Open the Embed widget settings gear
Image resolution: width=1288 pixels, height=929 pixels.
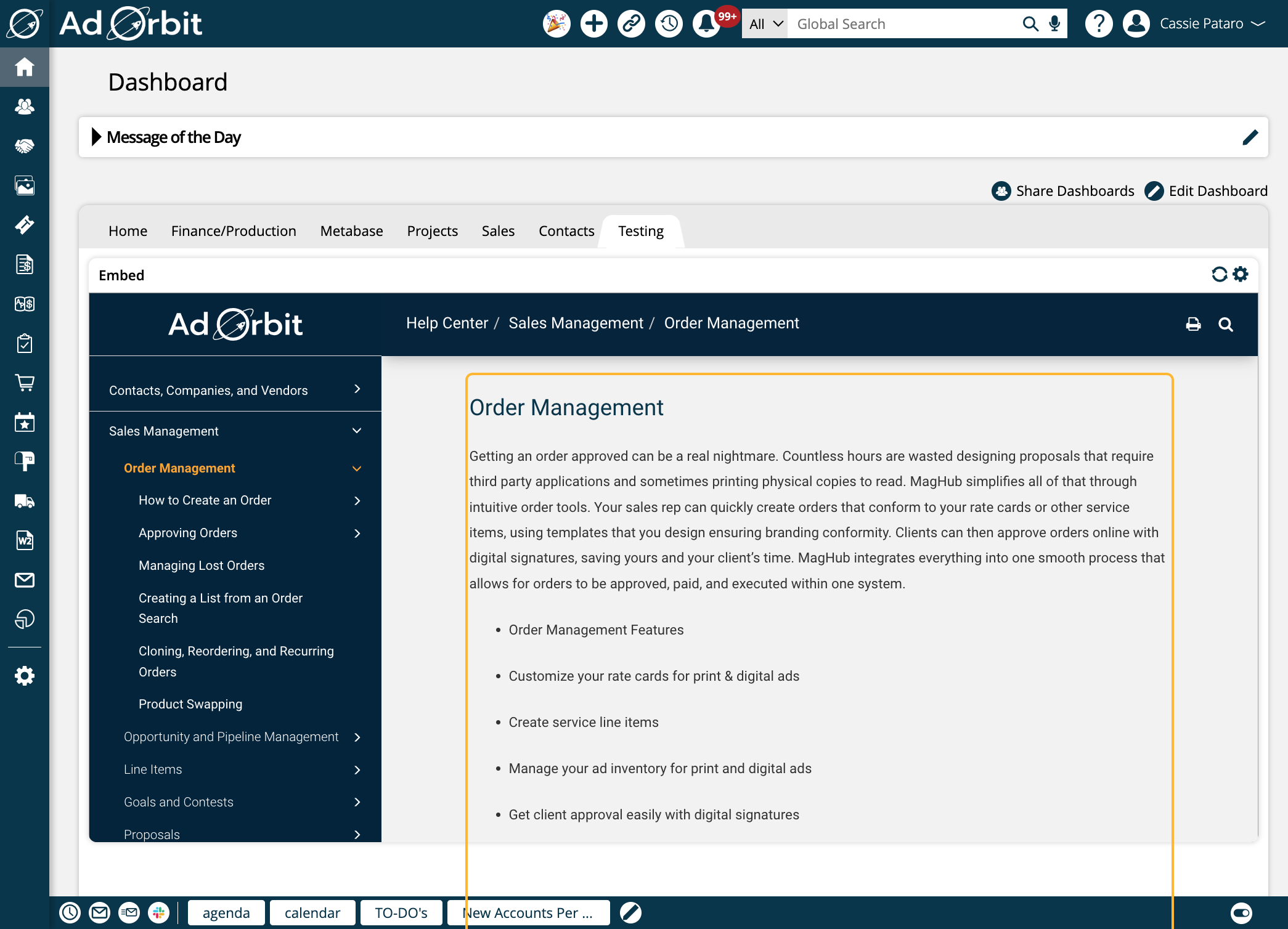click(1241, 274)
